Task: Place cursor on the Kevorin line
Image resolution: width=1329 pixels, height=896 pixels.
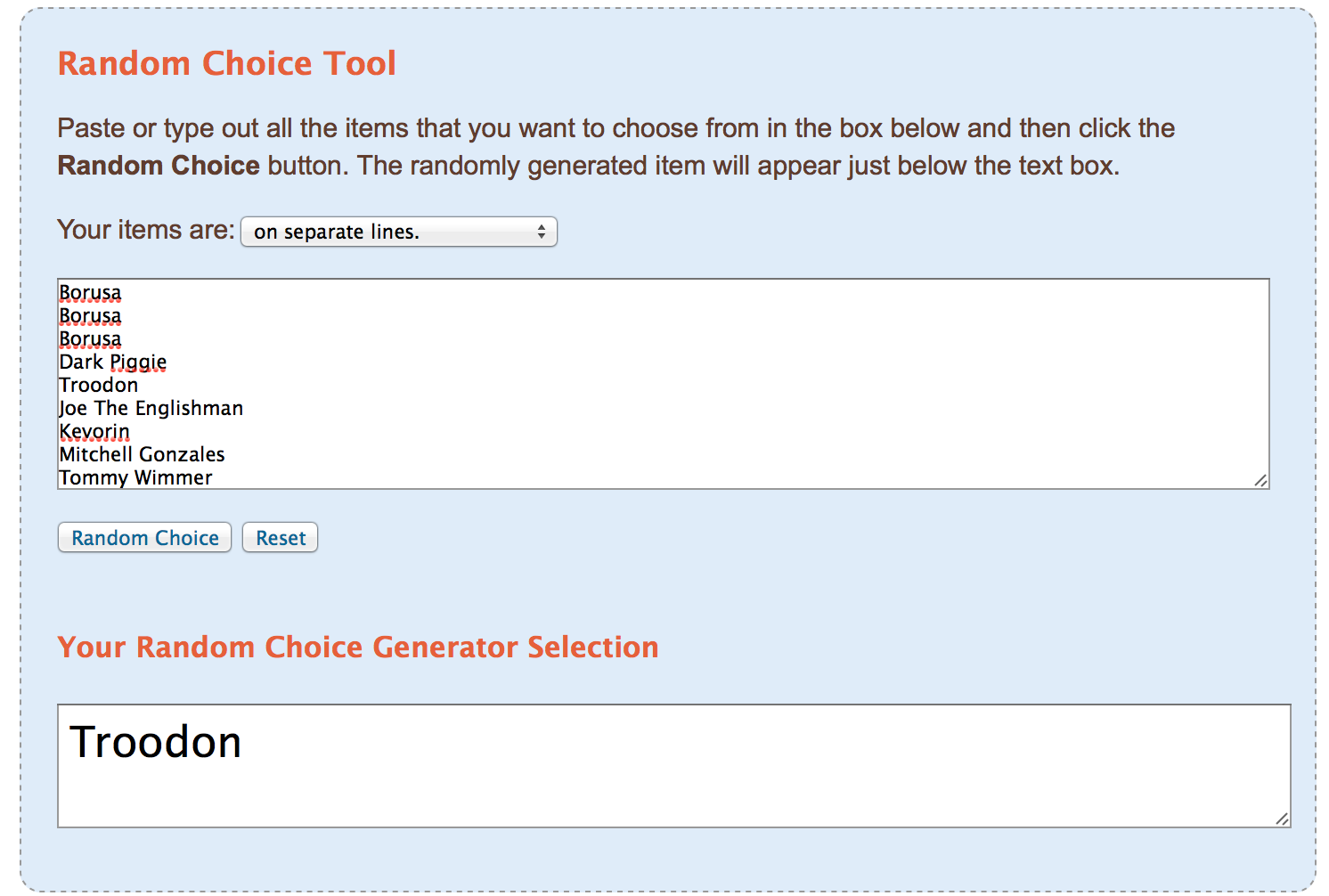Action: pos(94,432)
